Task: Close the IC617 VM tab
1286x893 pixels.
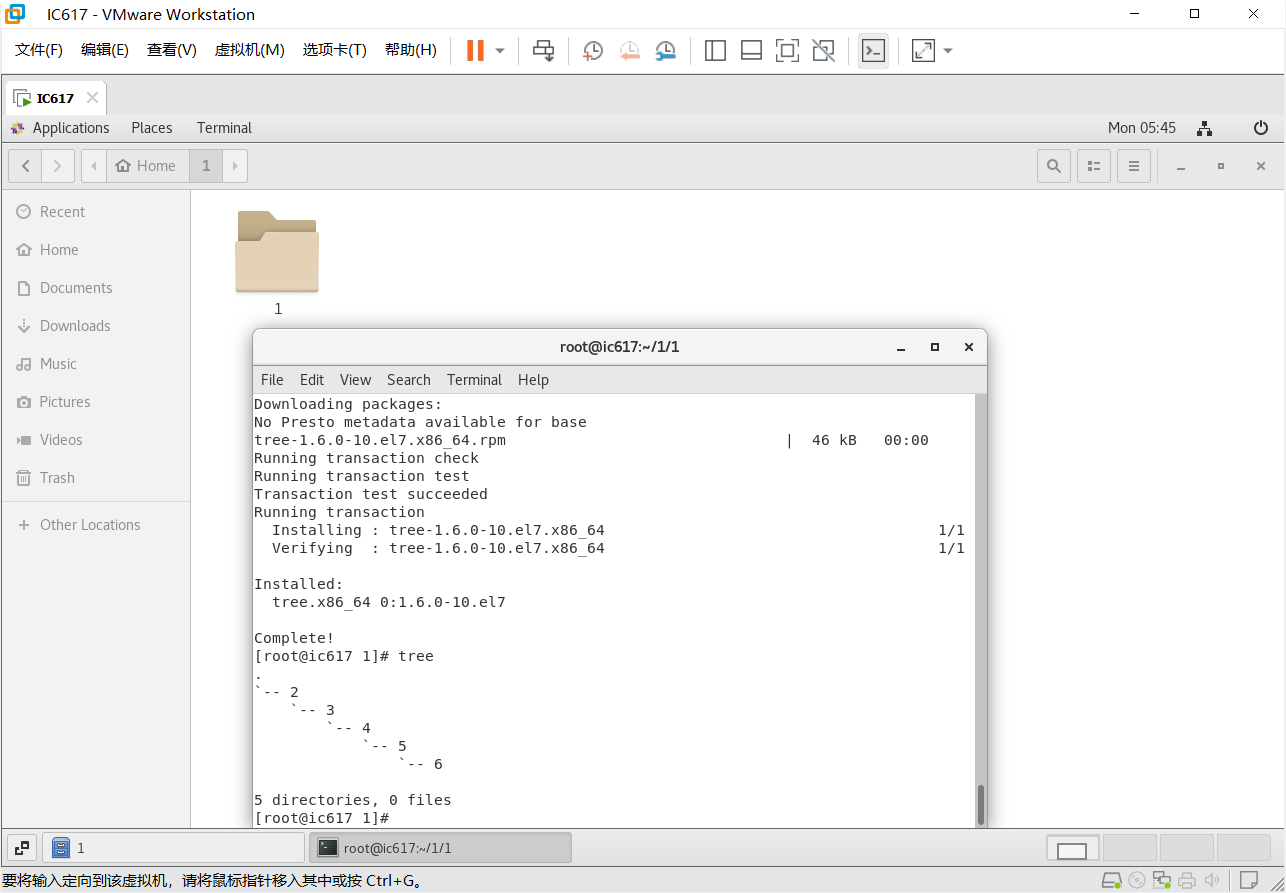Action: pyautogui.click(x=92, y=98)
